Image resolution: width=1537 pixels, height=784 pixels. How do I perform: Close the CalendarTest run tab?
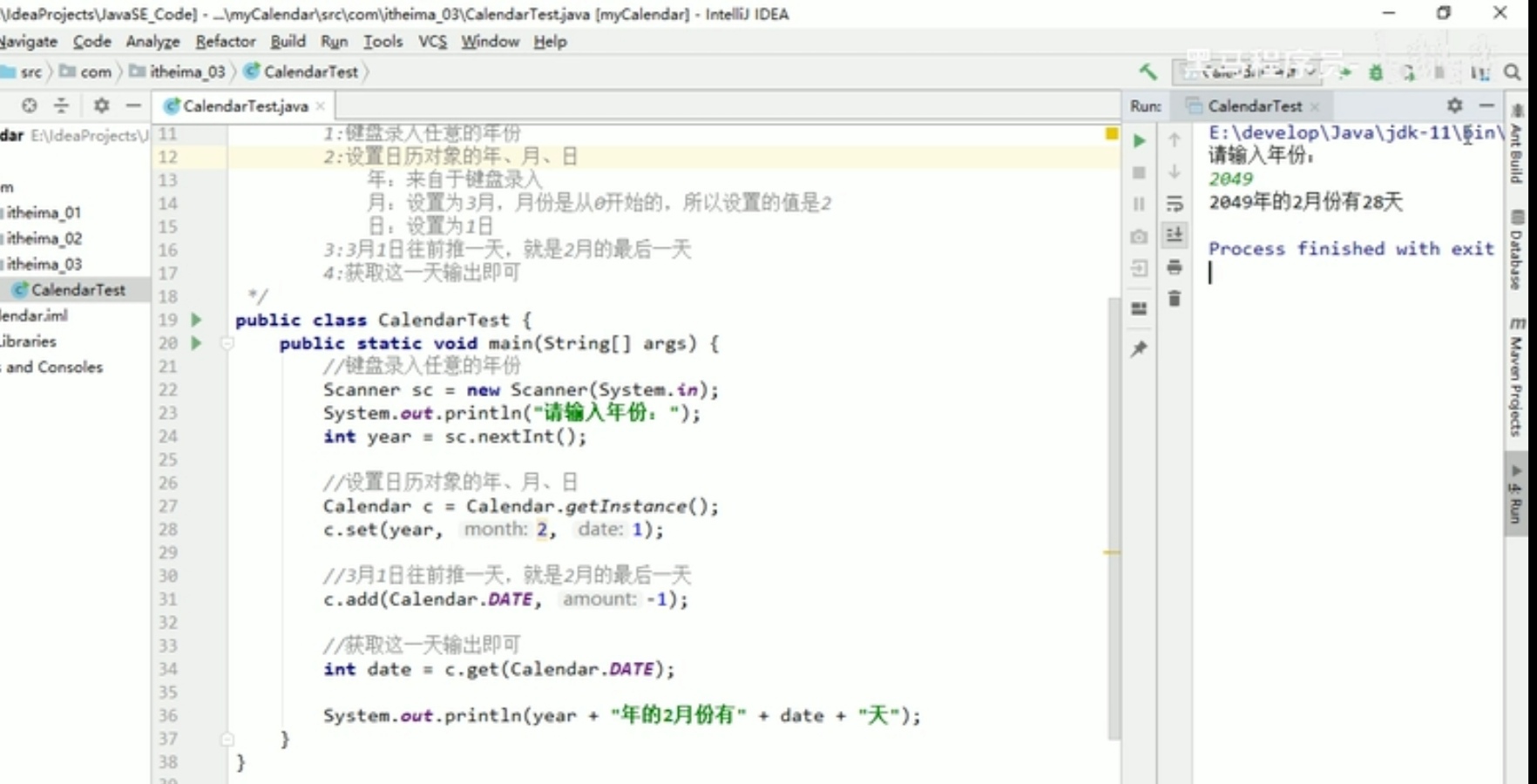click(1315, 106)
